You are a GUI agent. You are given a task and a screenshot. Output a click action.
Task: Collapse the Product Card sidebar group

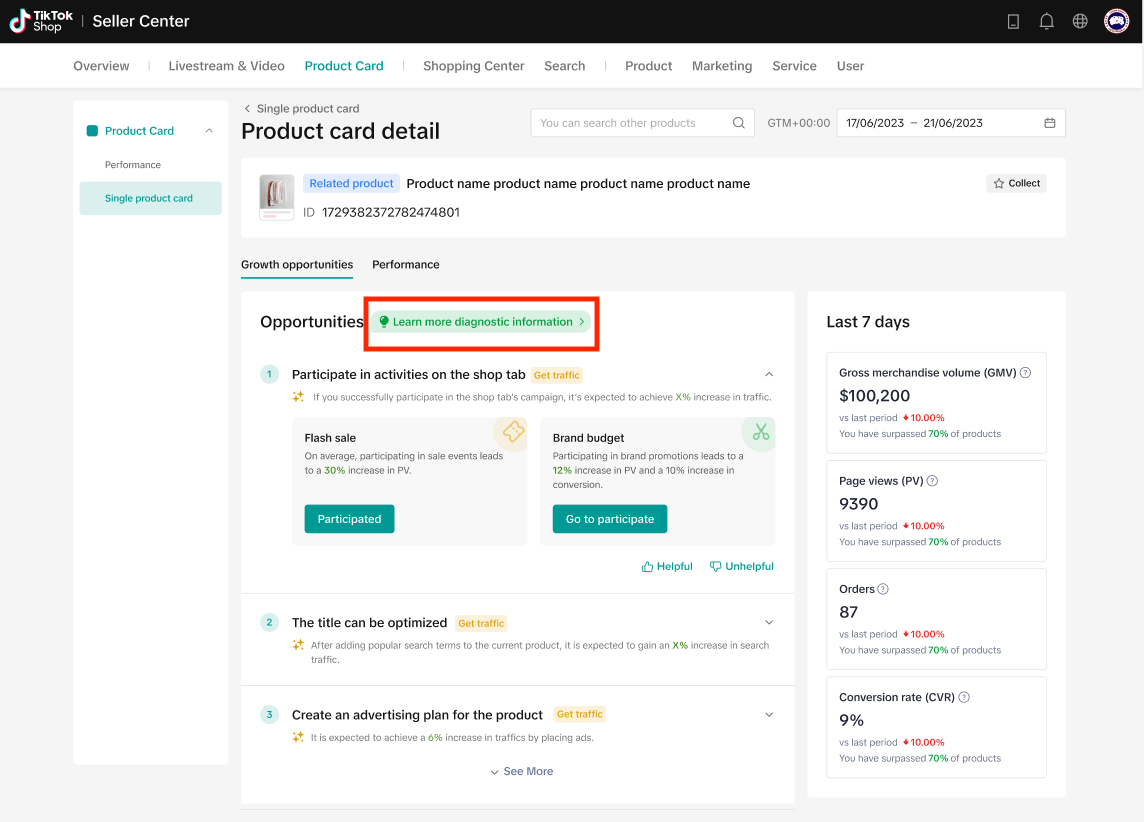(209, 131)
